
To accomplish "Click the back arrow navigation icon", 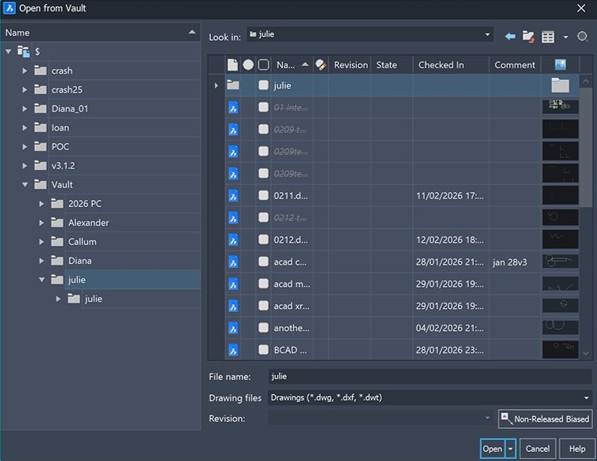I will (x=510, y=37).
